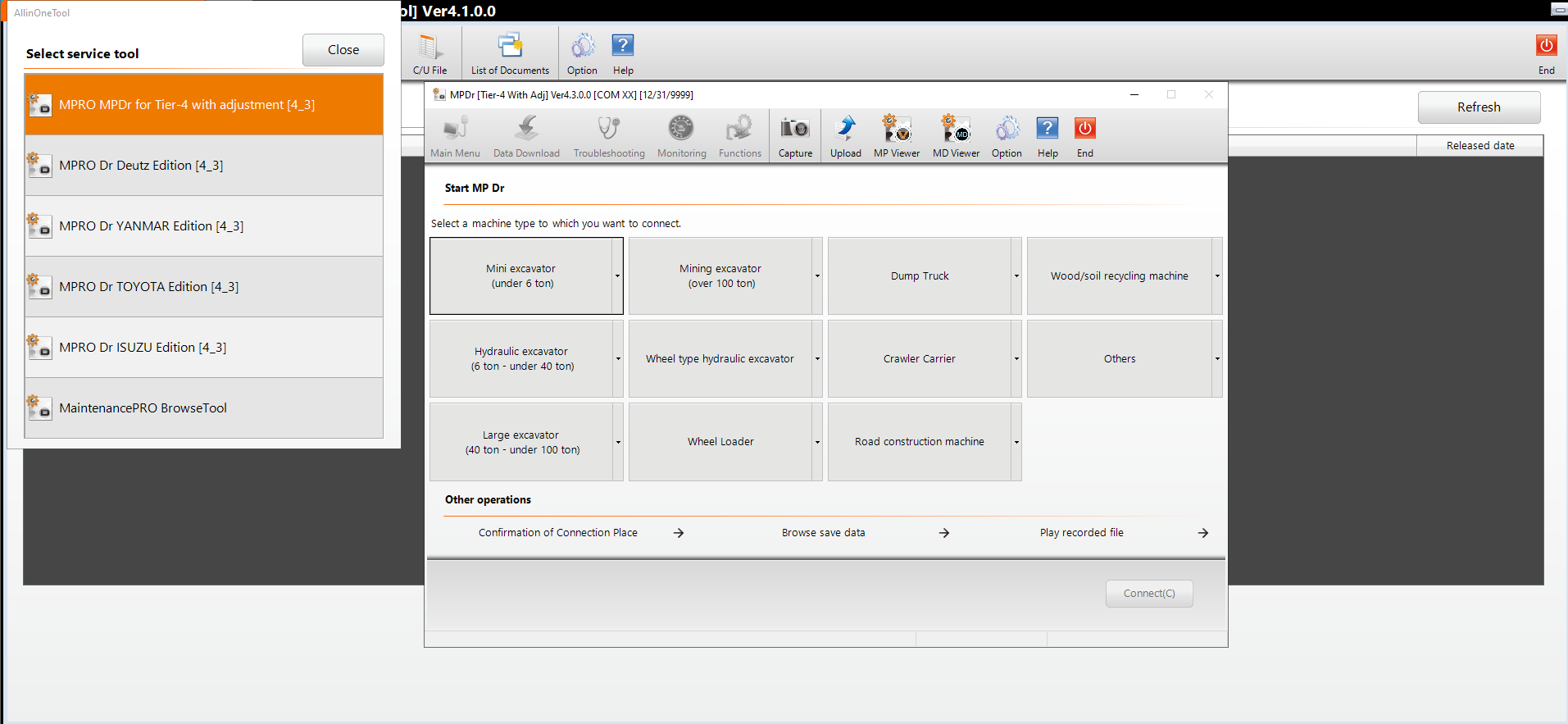Expand the Wood/soil recycling machine dropdown arrow
The height and width of the screenshot is (724, 1568).
pyautogui.click(x=1217, y=276)
